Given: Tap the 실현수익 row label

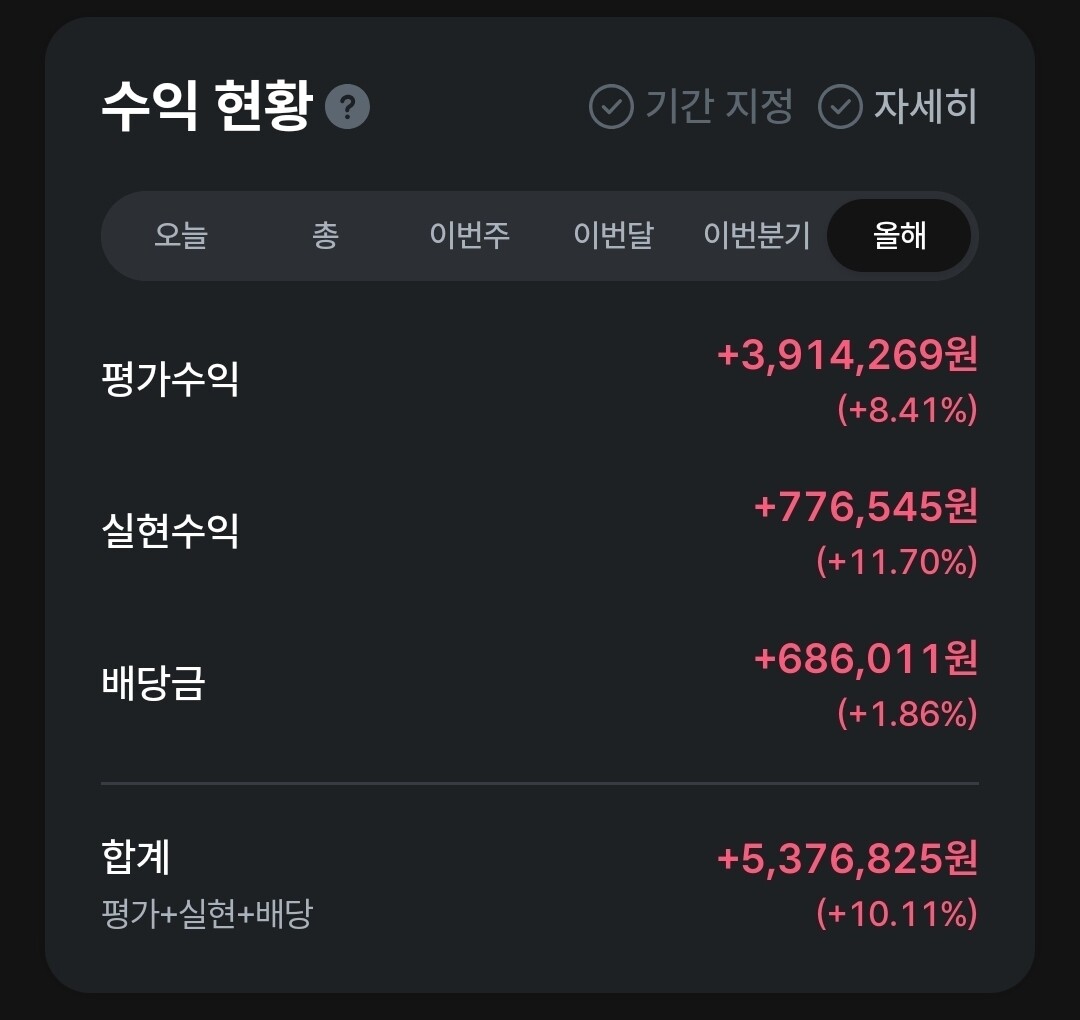Looking at the screenshot, I should [x=171, y=531].
